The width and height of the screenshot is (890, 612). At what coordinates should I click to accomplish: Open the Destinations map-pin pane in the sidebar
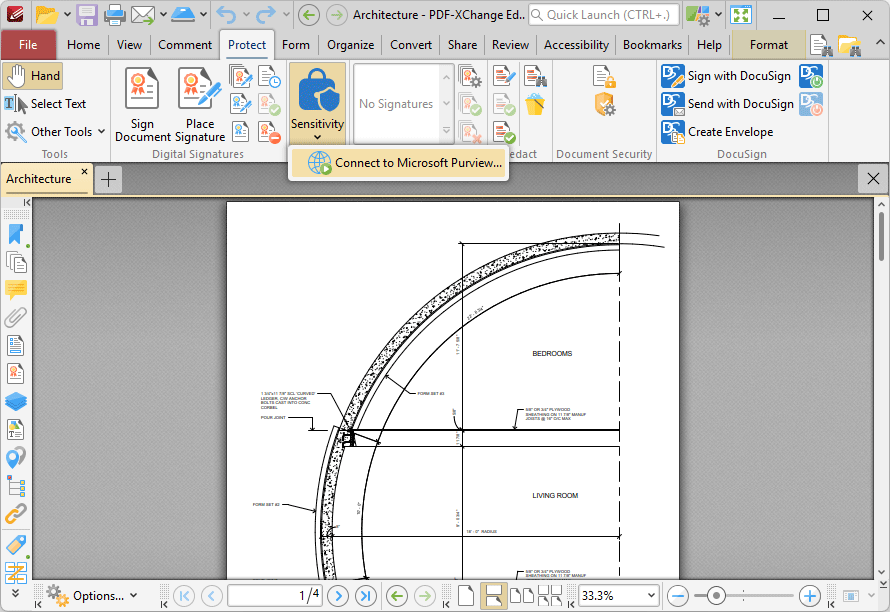(x=16, y=457)
